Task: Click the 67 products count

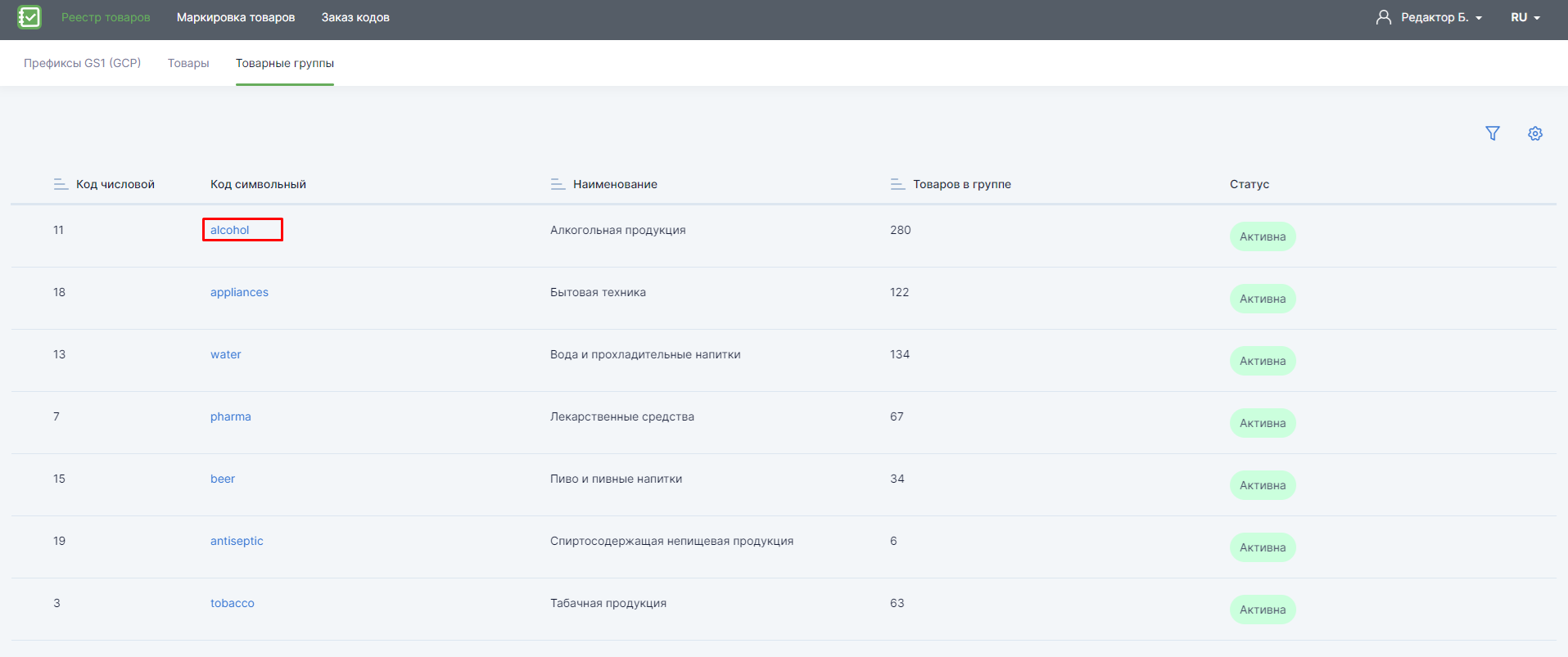Action: [x=897, y=416]
